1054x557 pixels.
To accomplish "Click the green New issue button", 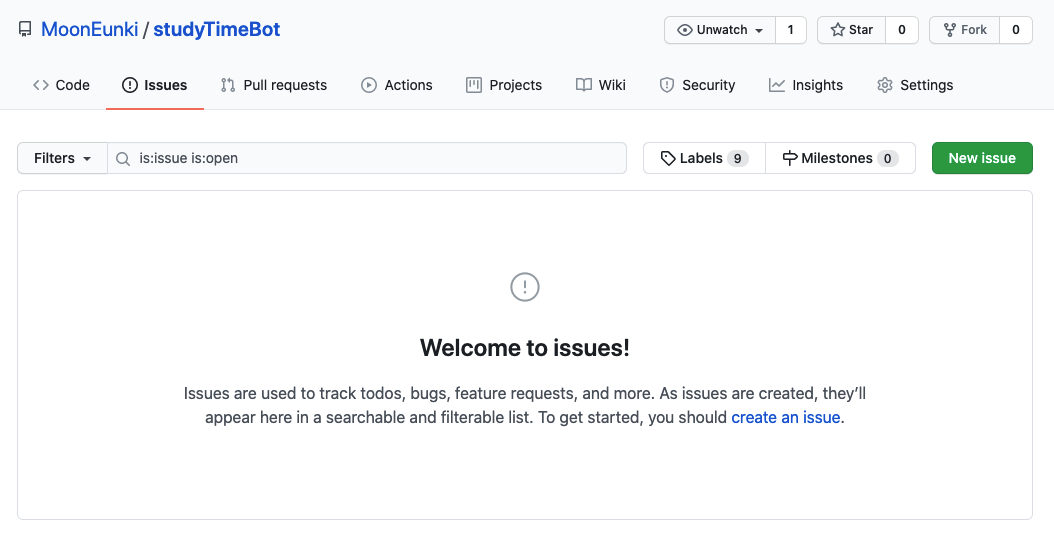I will click(982, 159).
